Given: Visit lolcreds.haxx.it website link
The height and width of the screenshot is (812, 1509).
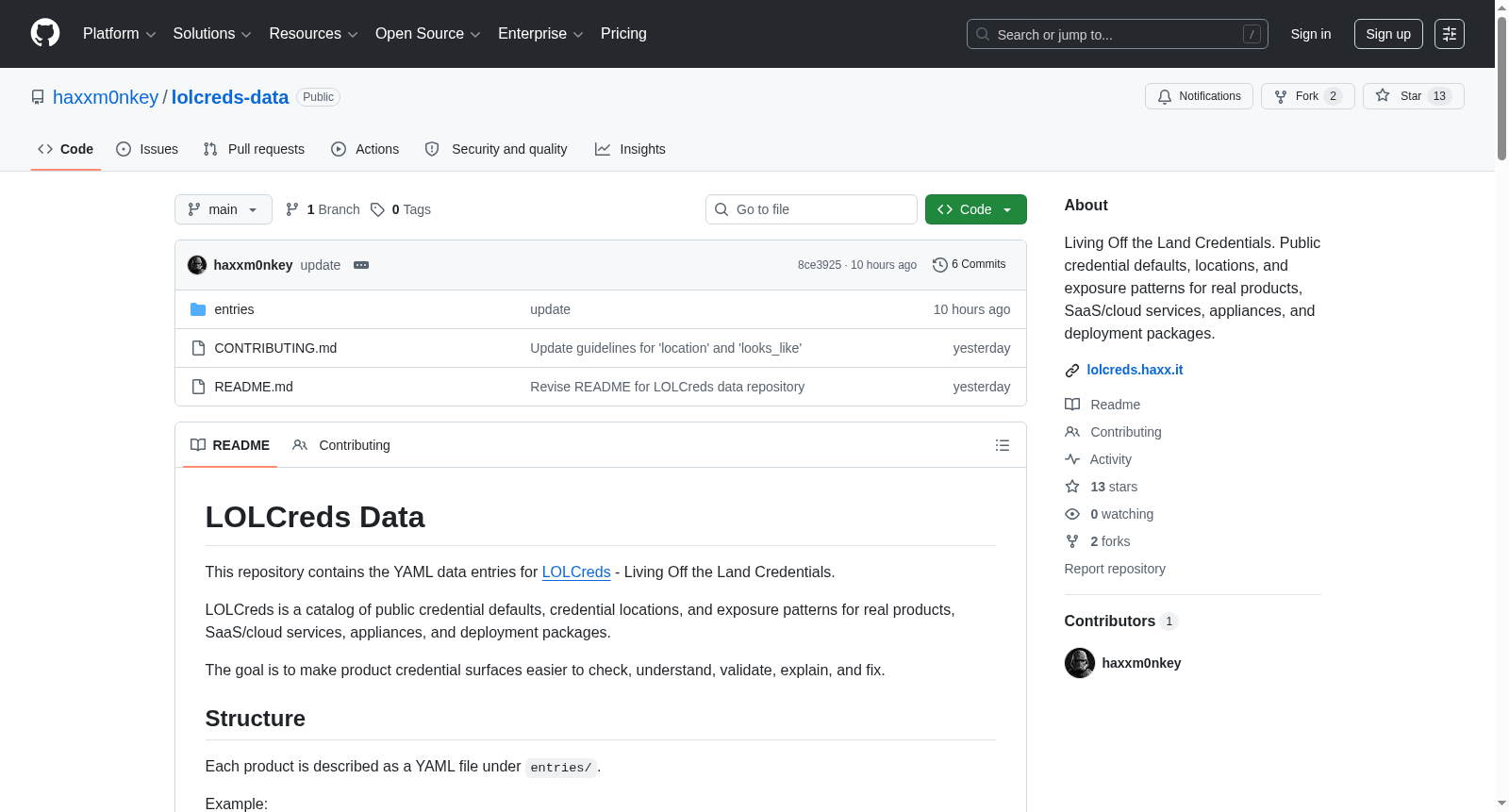Looking at the screenshot, I should click(x=1135, y=370).
